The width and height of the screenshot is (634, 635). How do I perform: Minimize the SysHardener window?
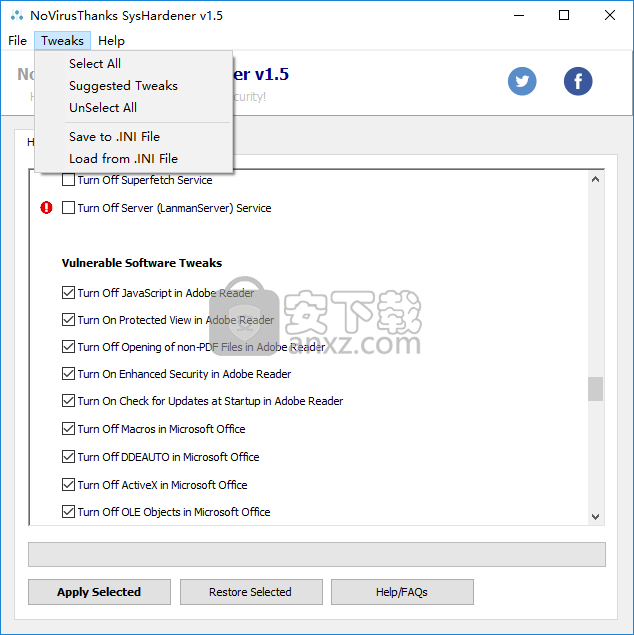(x=519, y=15)
